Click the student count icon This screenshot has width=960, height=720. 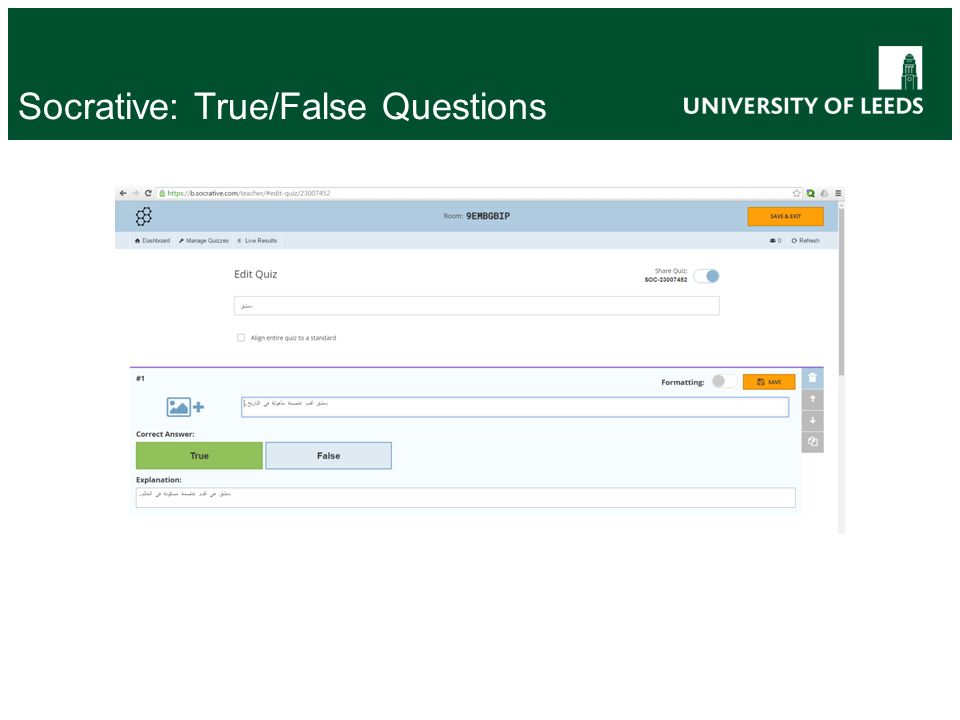775,241
